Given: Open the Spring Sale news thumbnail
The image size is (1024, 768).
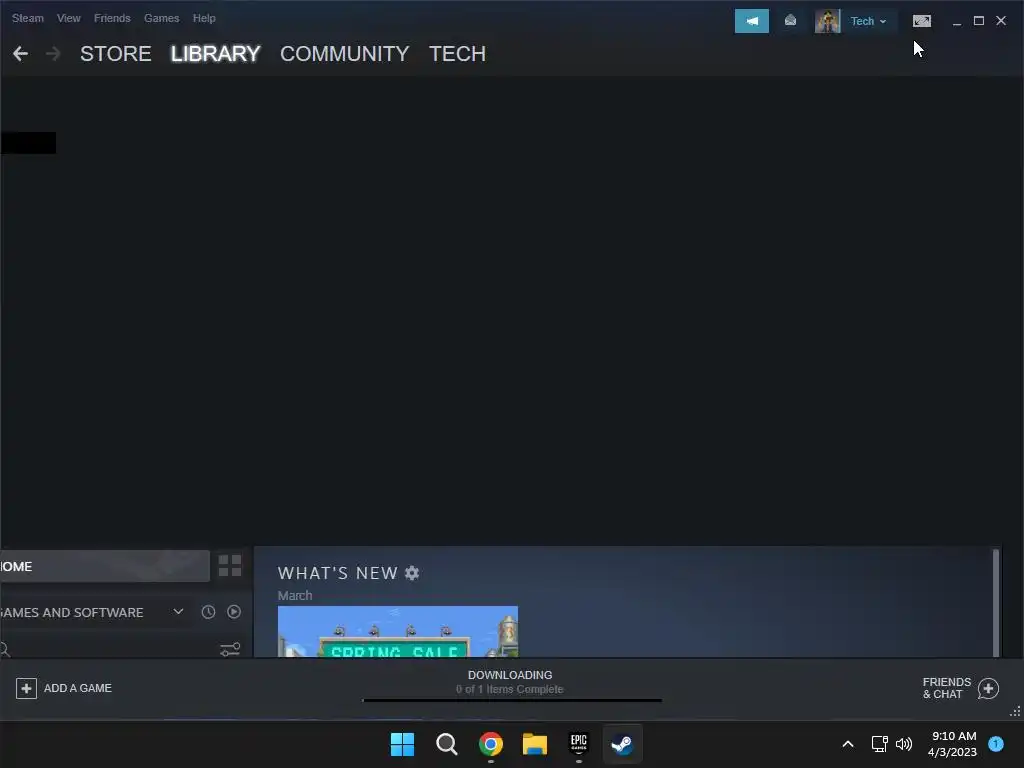Looking at the screenshot, I should coord(398,632).
